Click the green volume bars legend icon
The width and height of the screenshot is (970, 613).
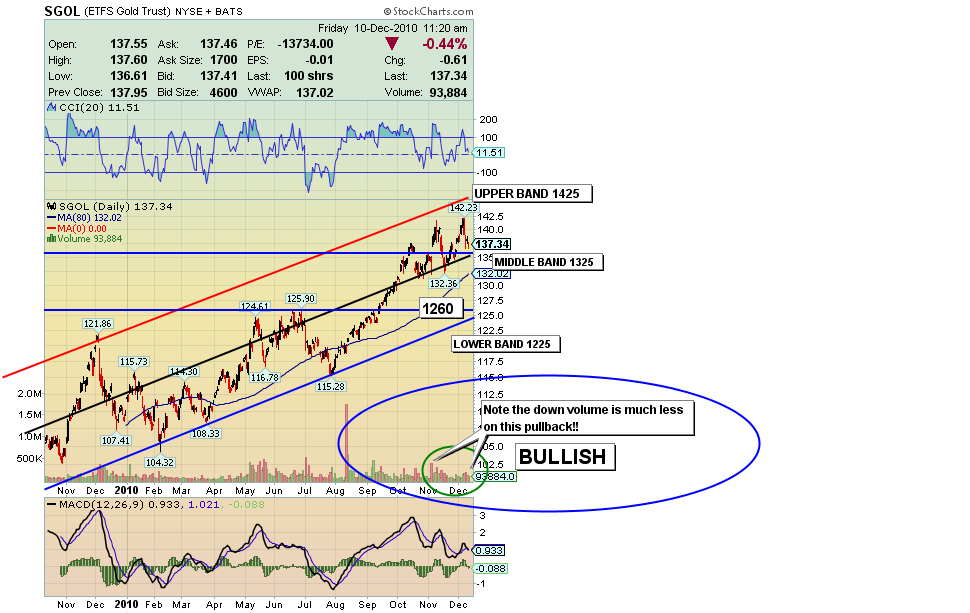pyautogui.click(x=51, y=239)
